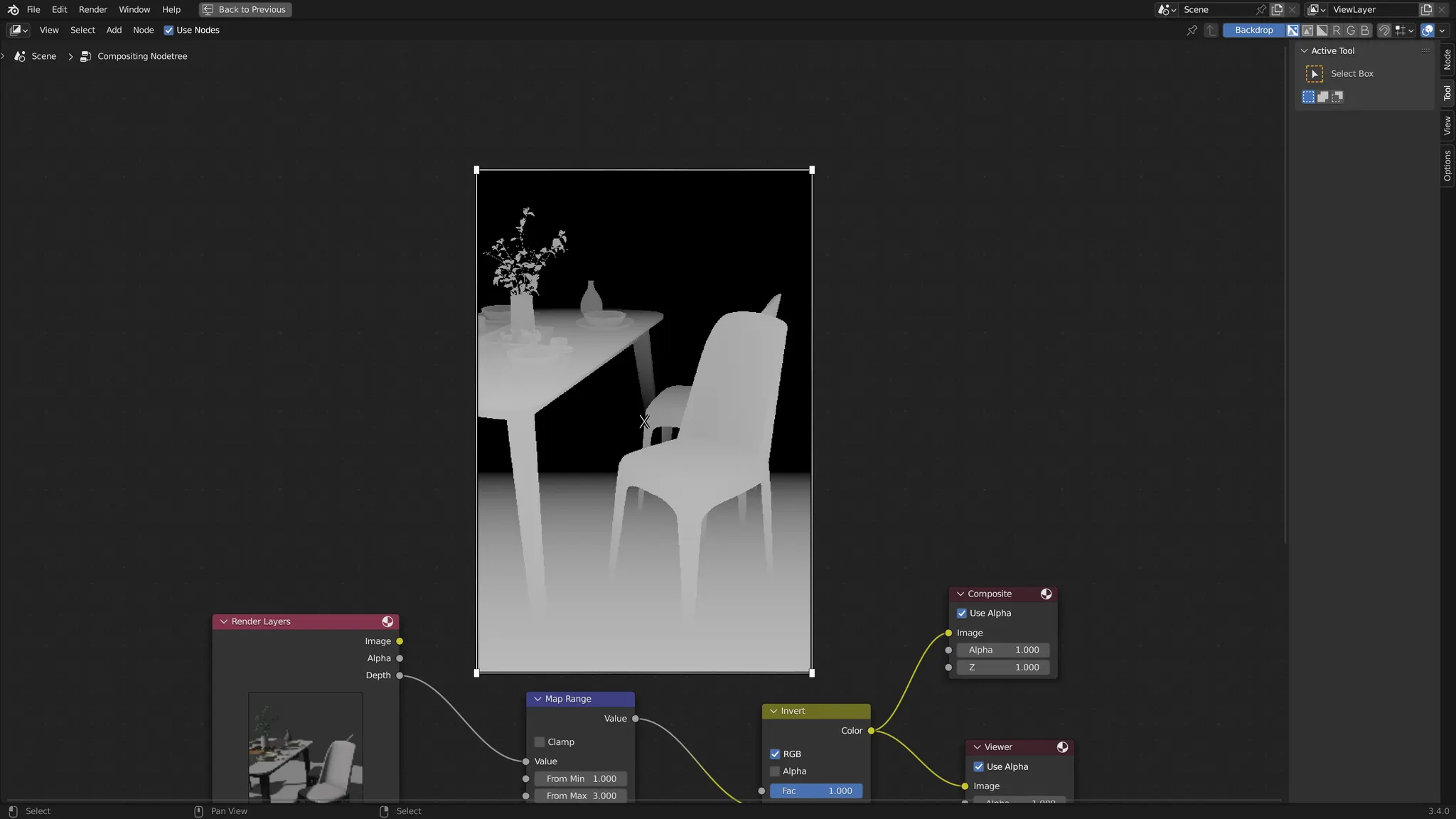
Task: Click the new scene copy icon
Action: [1278, 9]
